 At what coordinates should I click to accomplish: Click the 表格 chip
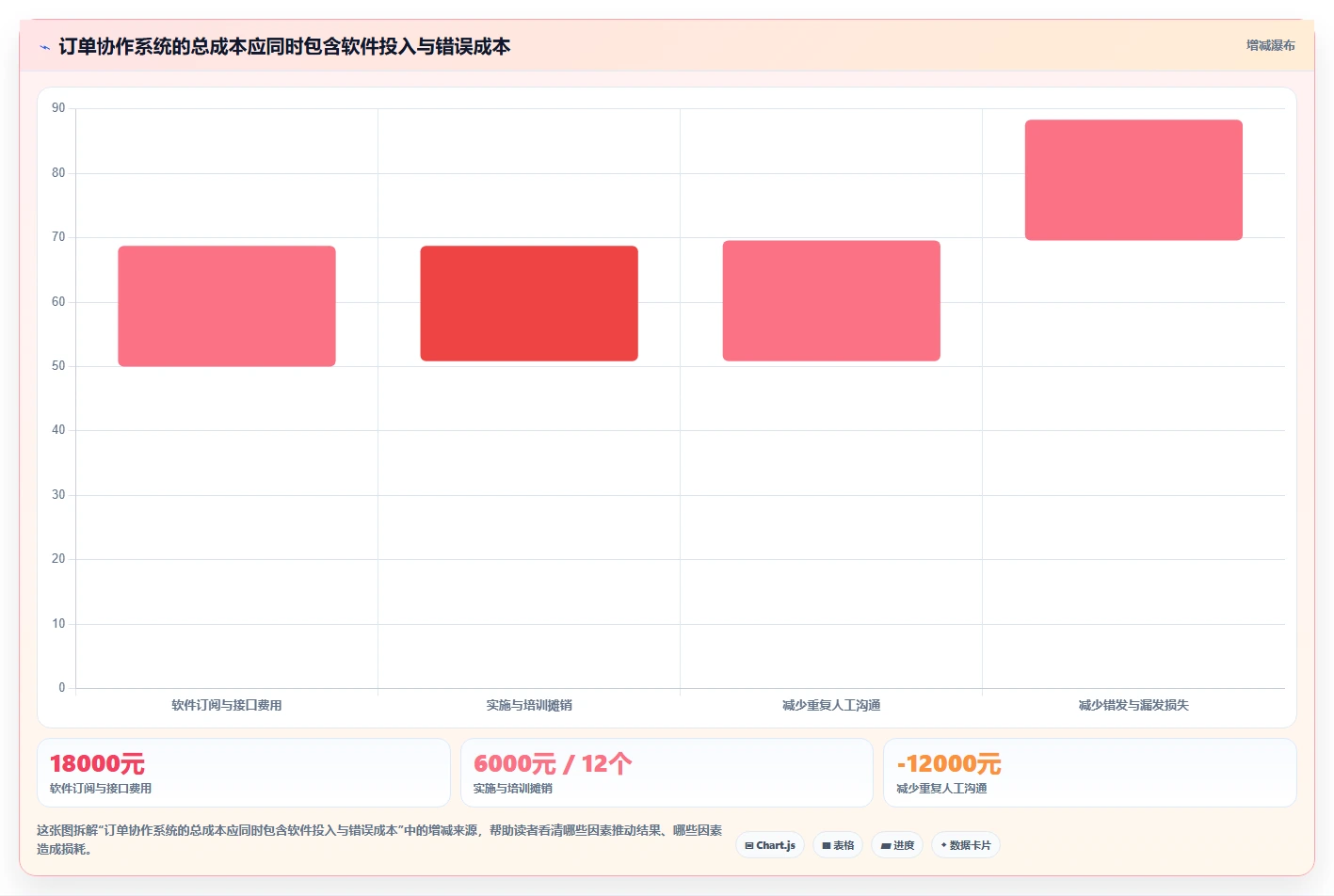click(x=838, y=845)
